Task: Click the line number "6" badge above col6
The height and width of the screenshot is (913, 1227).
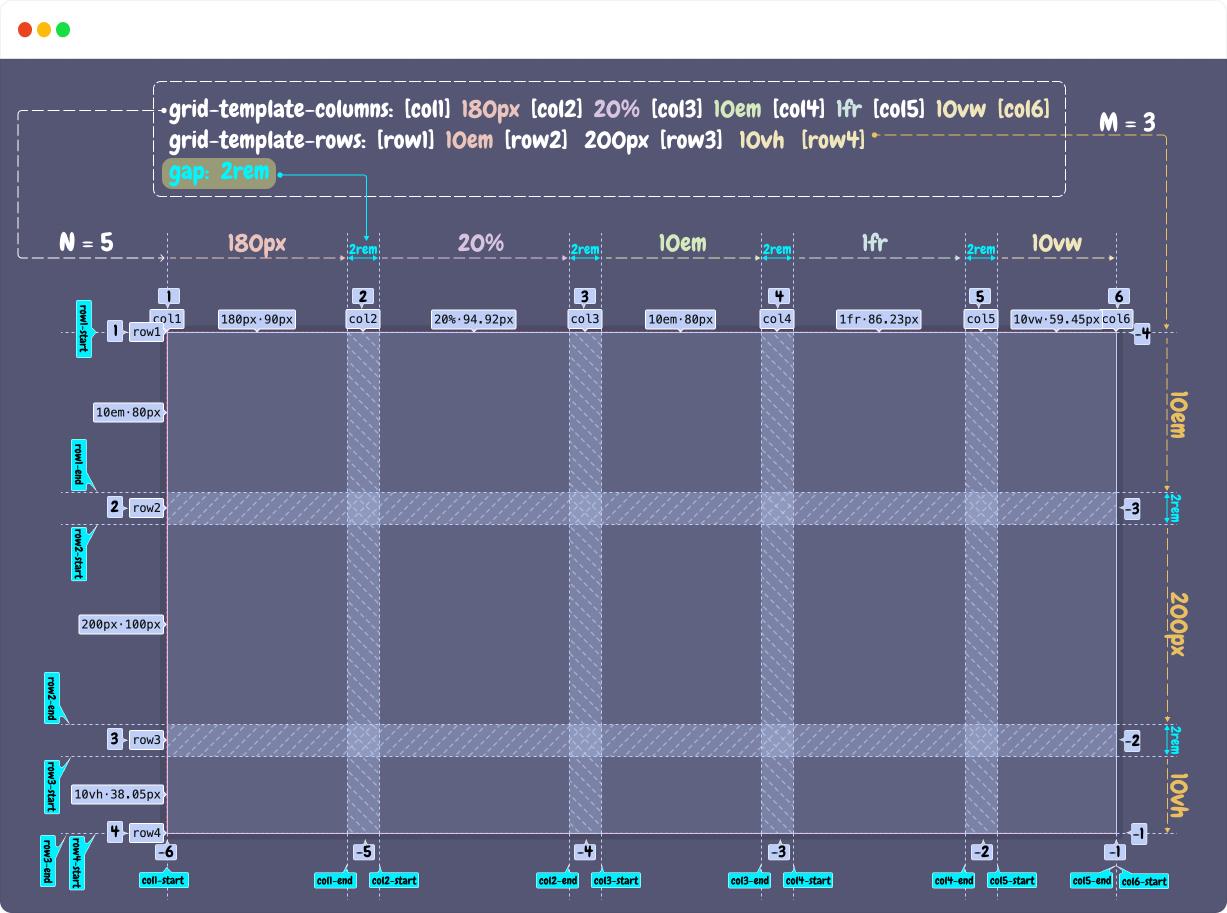Action: click(x=1117, y=297)
